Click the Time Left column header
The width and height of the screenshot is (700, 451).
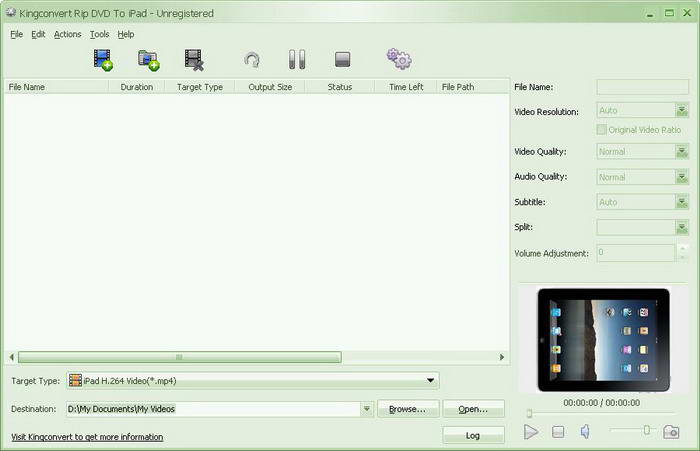(406, 87)
